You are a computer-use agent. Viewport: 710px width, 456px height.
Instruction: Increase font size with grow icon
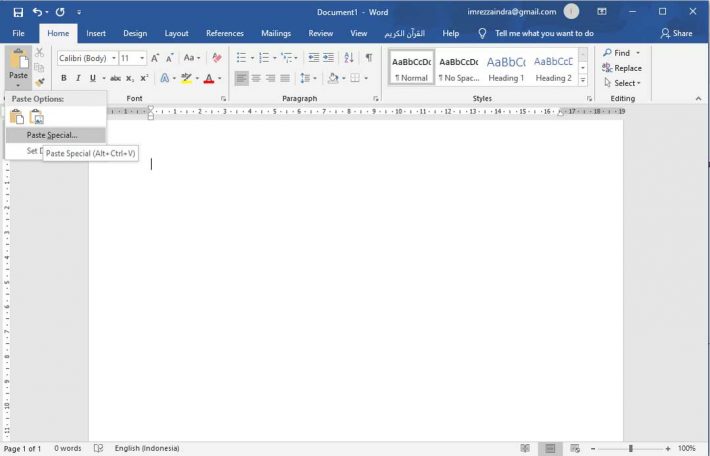(155, 58)
